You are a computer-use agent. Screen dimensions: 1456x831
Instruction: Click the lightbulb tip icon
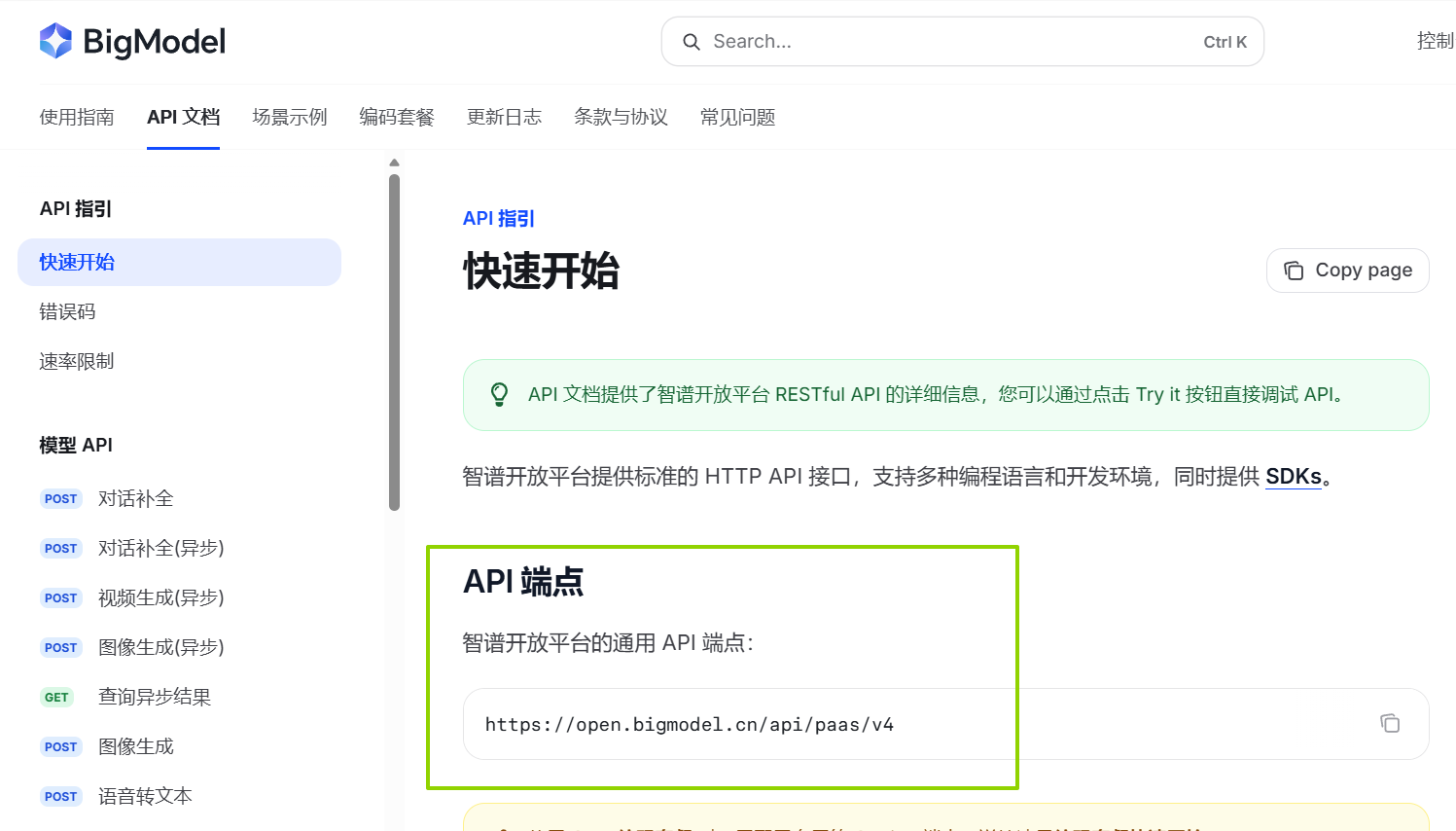(499, 394)
